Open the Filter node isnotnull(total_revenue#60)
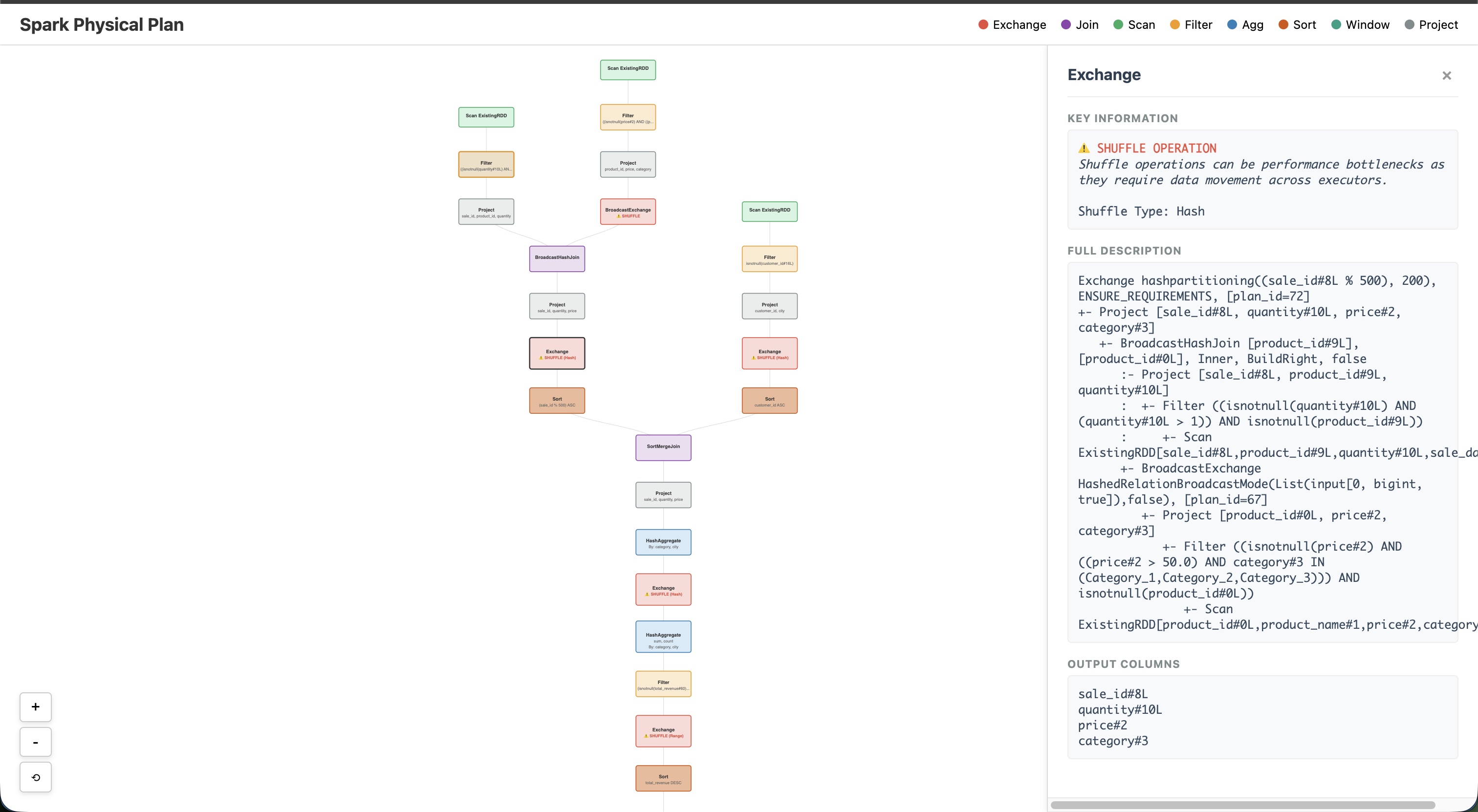The image size is (1478, 812). pyautogui.click(x=663, y=684)
